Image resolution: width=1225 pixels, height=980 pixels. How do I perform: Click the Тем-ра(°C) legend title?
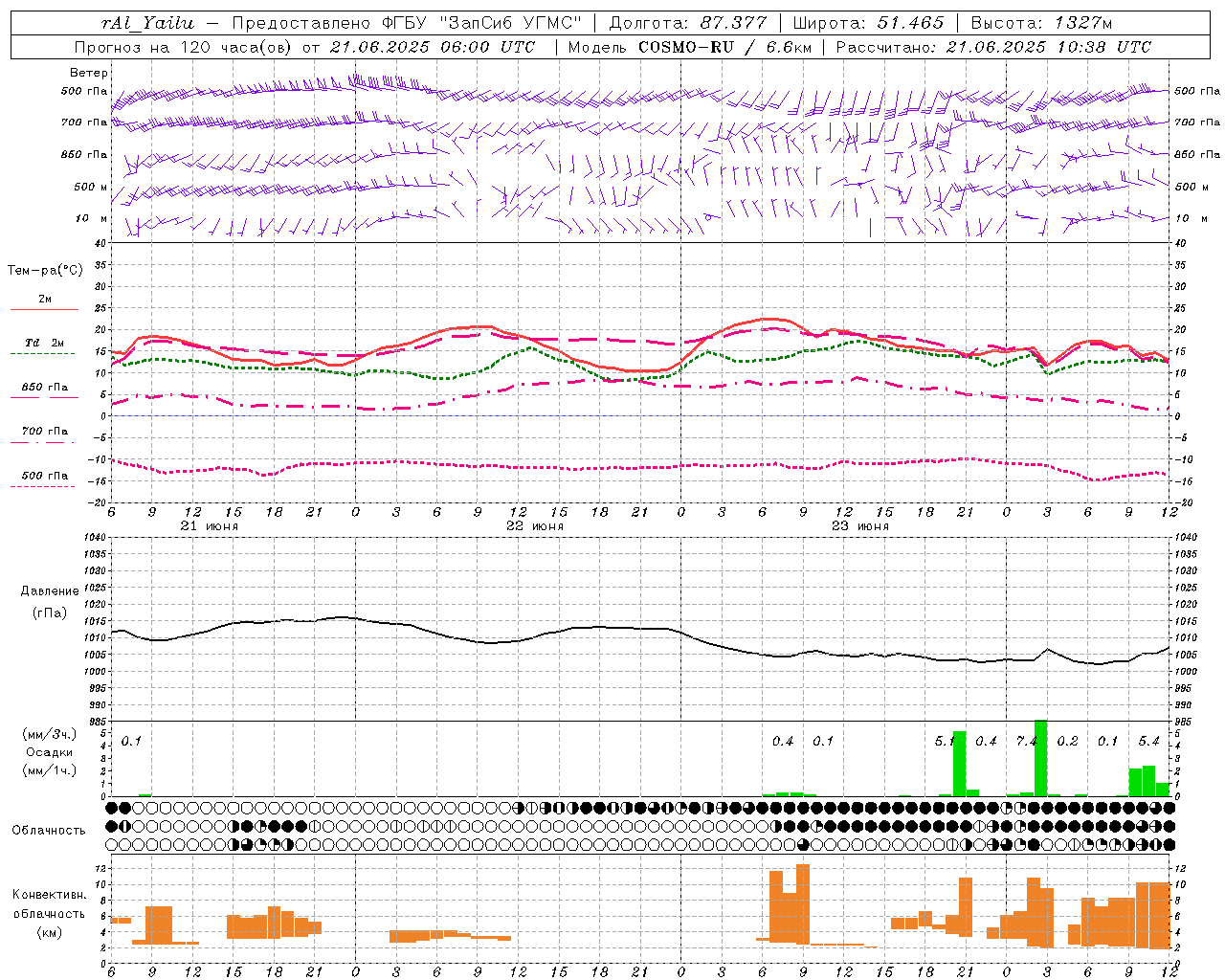coord(45,271)
